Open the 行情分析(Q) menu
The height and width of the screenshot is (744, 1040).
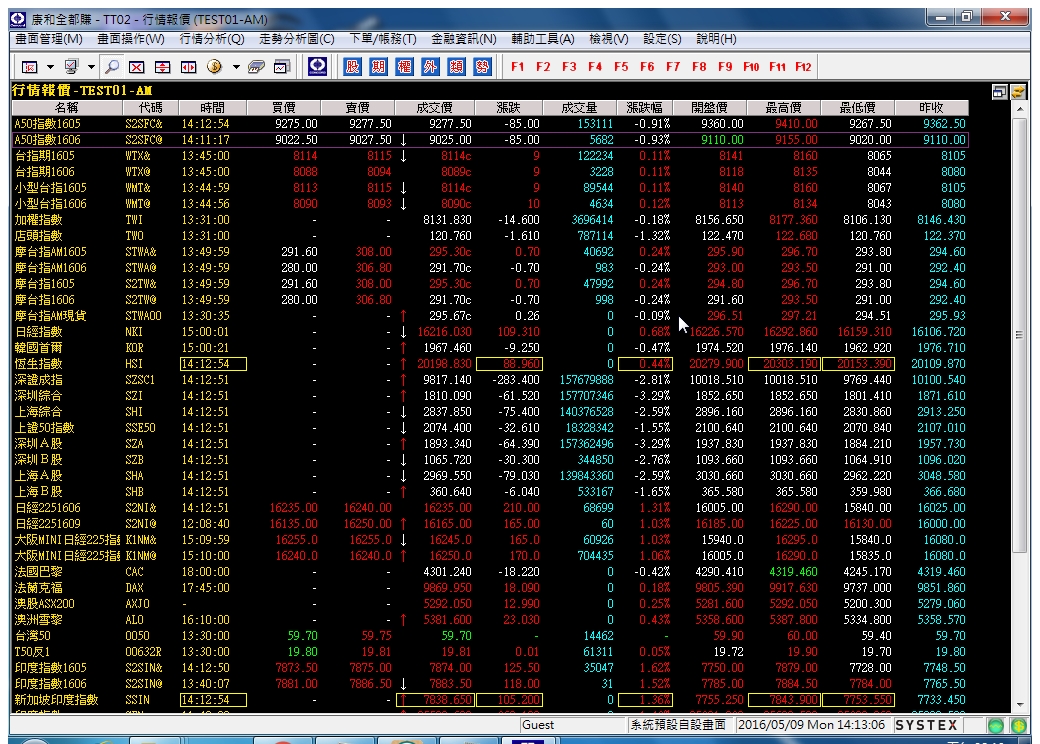pos(212,39)
